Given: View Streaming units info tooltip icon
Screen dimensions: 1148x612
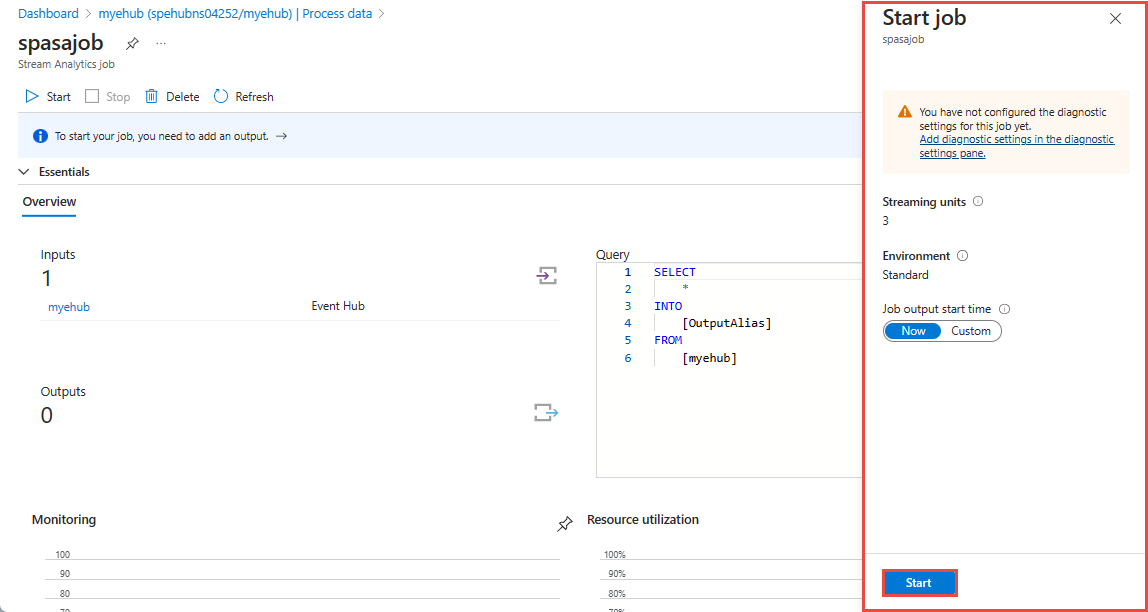Looking at the screenshot, I should tap(978, 200).
